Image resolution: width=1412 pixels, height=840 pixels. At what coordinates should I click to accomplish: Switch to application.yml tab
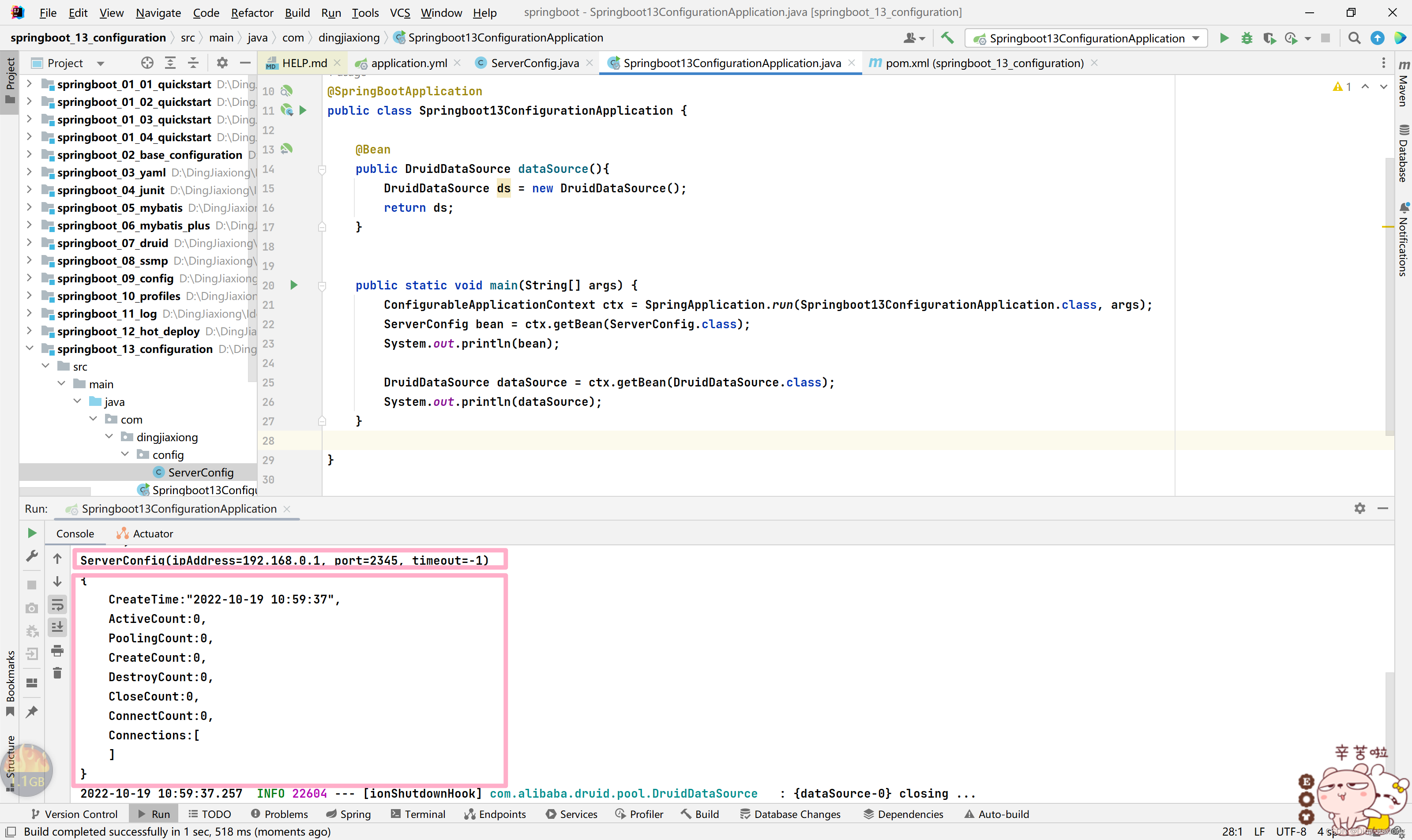coord(409,63)
